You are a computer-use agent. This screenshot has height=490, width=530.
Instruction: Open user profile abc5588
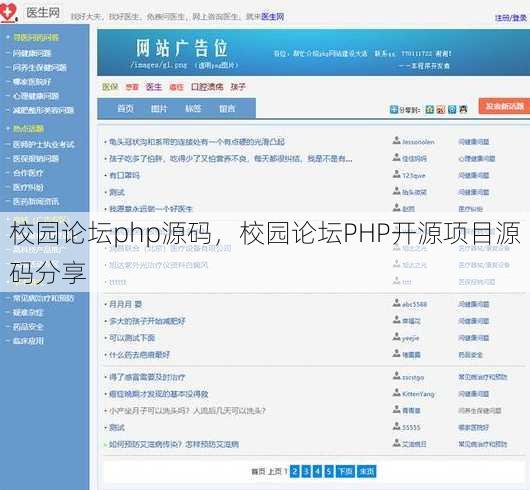pos(414,304)
